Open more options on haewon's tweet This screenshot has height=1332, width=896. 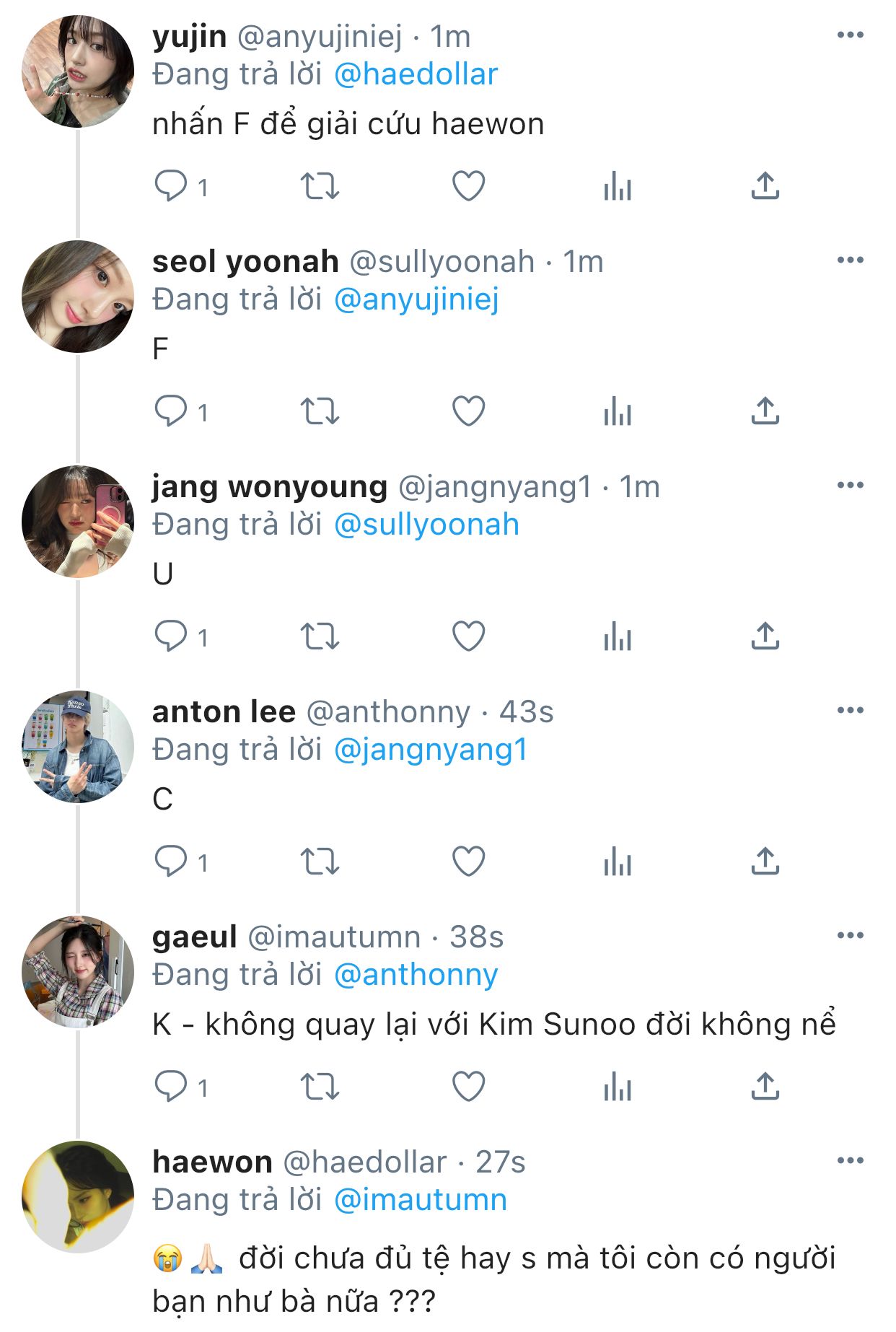click(850, 1161)
